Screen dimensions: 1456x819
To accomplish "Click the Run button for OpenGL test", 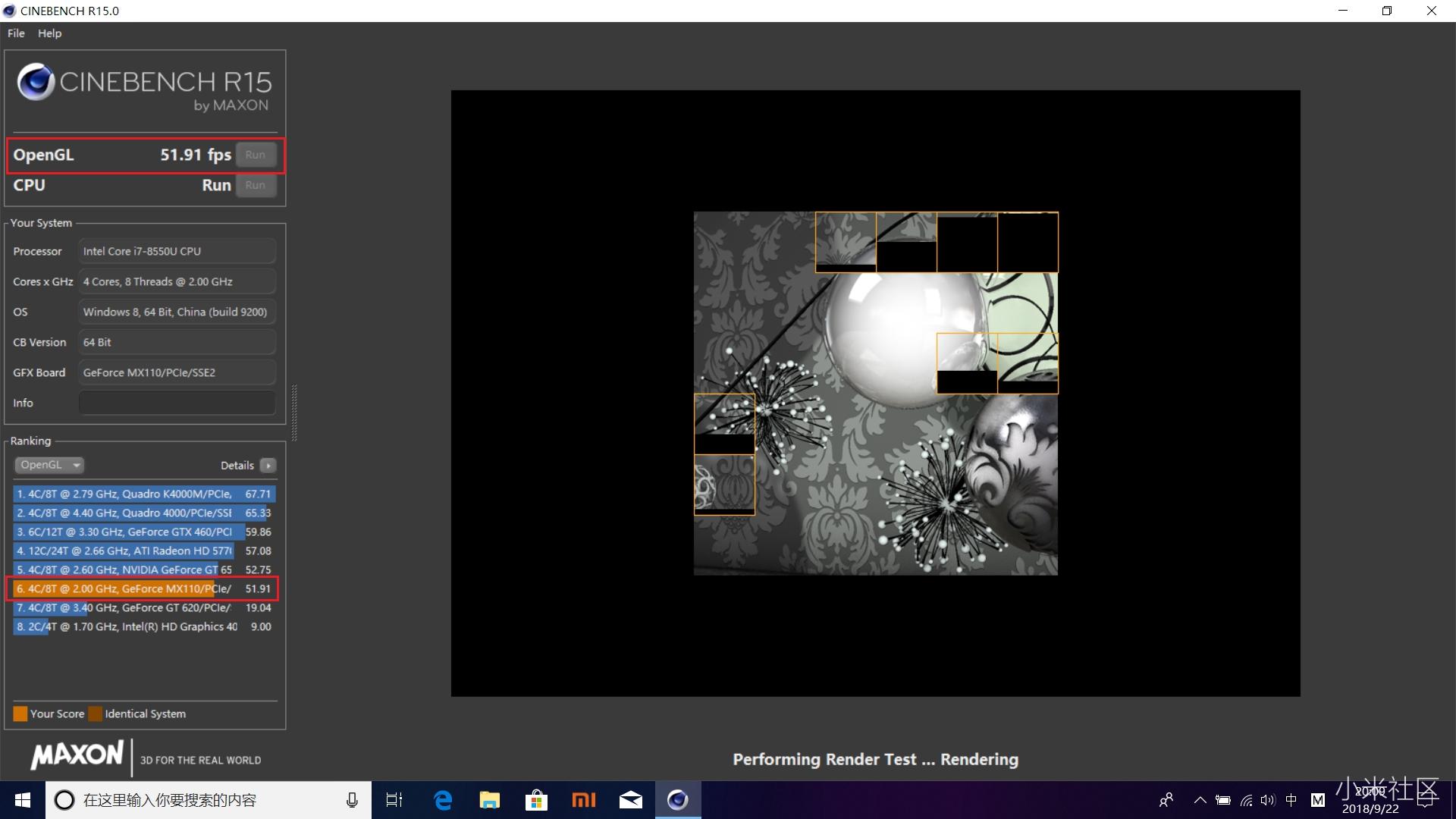I will 256,155.
